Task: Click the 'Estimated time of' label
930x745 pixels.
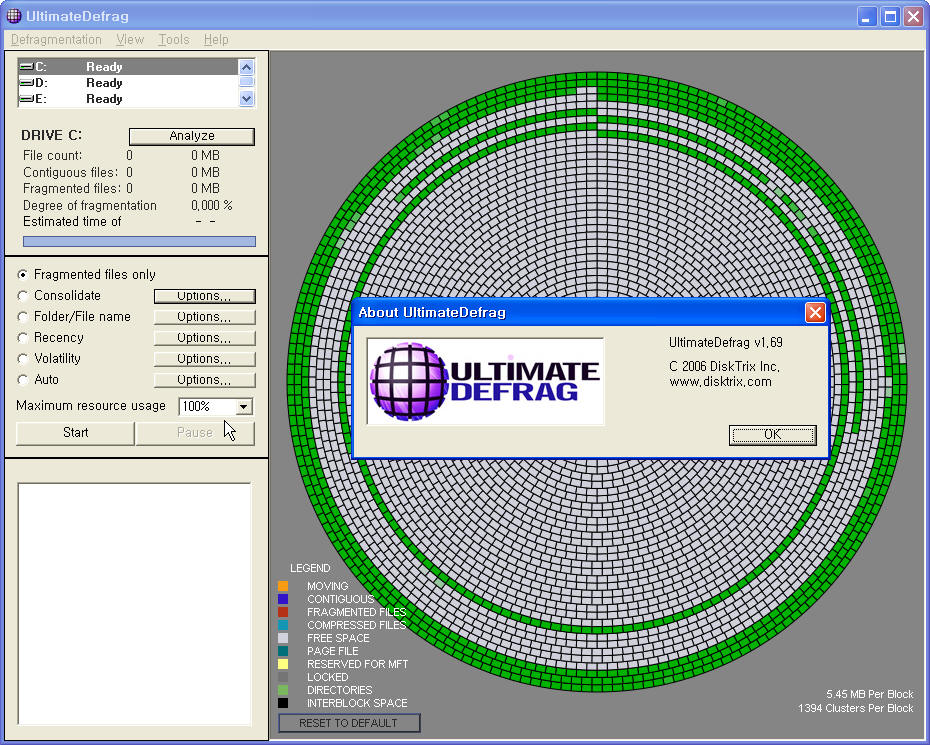Action: point(72,222)
